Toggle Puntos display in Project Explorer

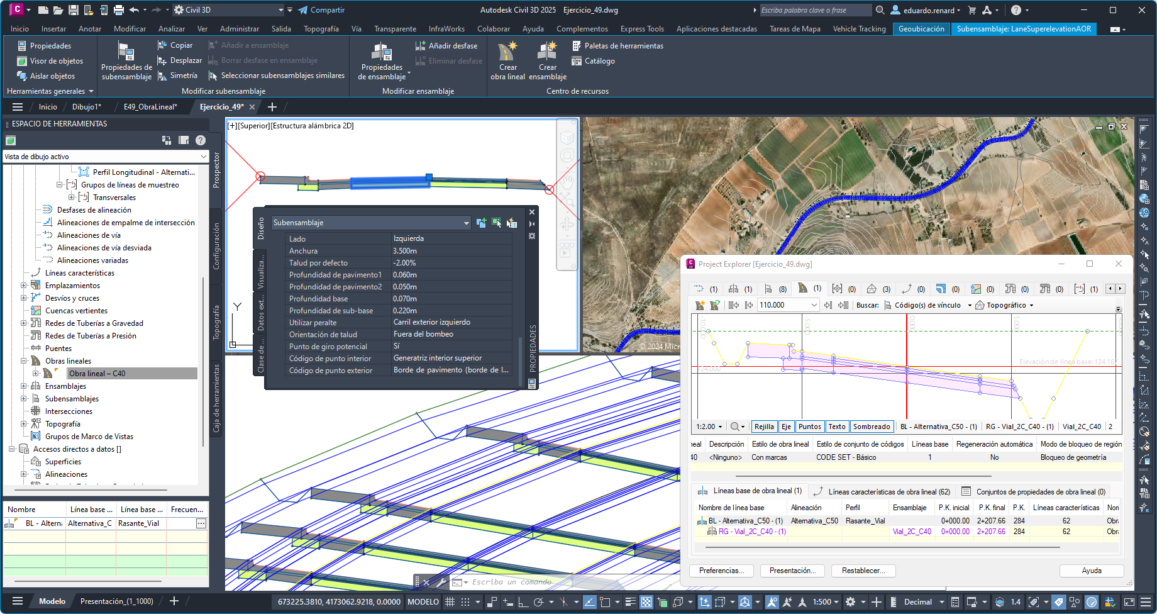(810, 426)
